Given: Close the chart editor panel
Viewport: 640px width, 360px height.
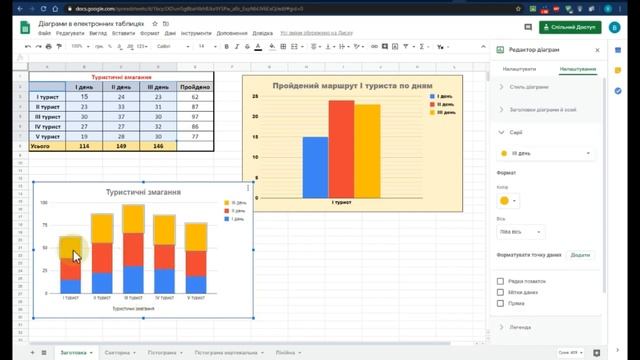Looking at the screenshot, I should pyautogui.click(x=598, y=50).
